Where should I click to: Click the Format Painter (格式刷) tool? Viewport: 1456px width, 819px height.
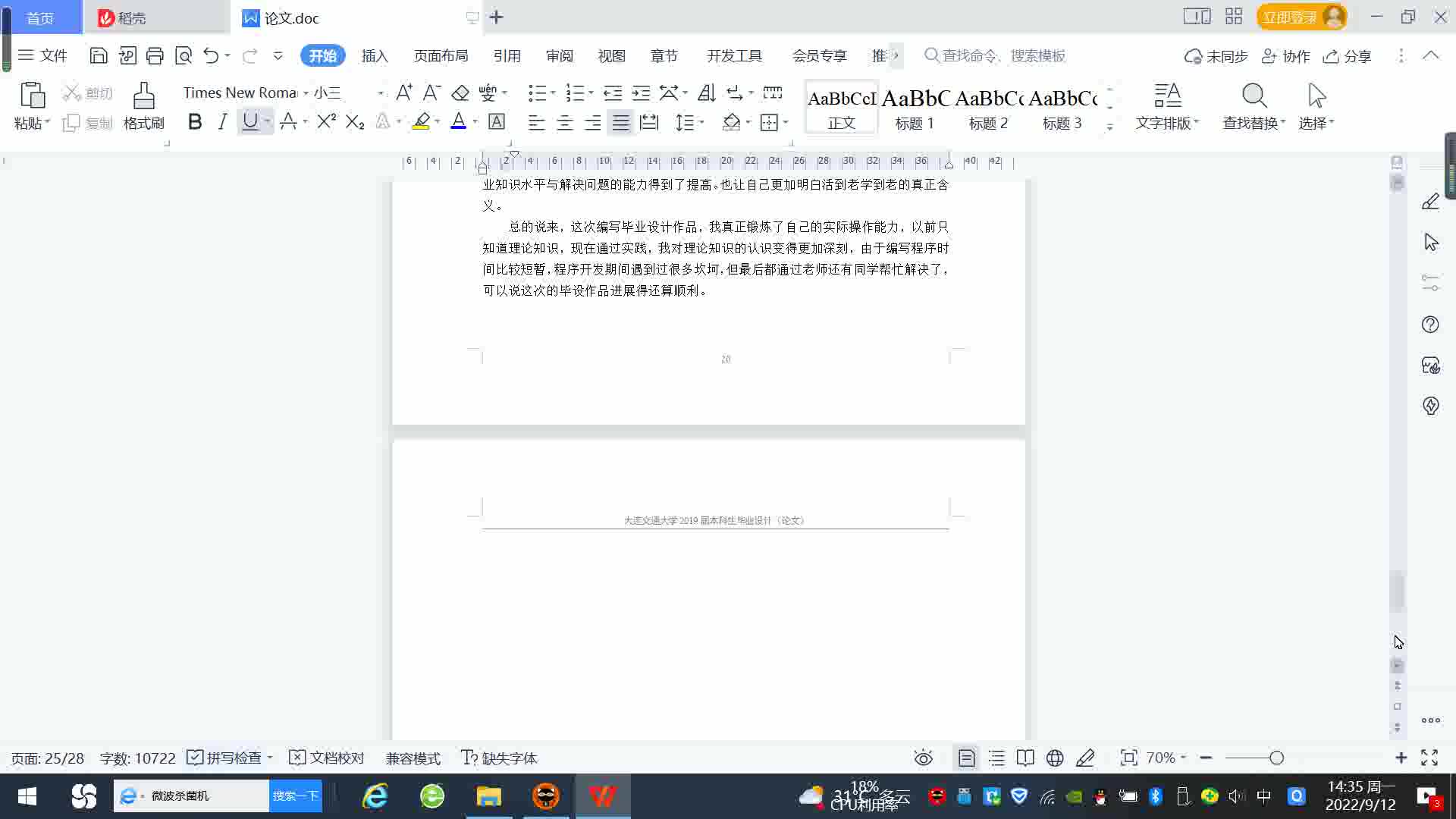coord(143,106)
